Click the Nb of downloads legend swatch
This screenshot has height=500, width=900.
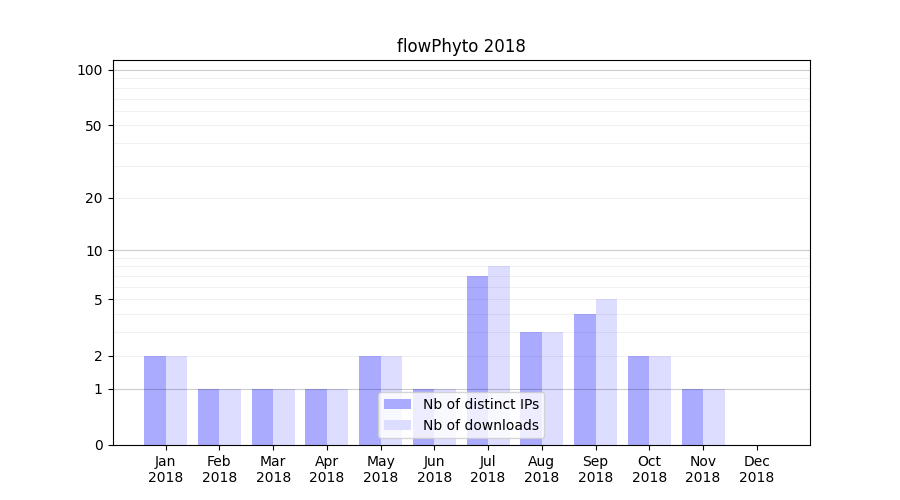pos(397,425)
